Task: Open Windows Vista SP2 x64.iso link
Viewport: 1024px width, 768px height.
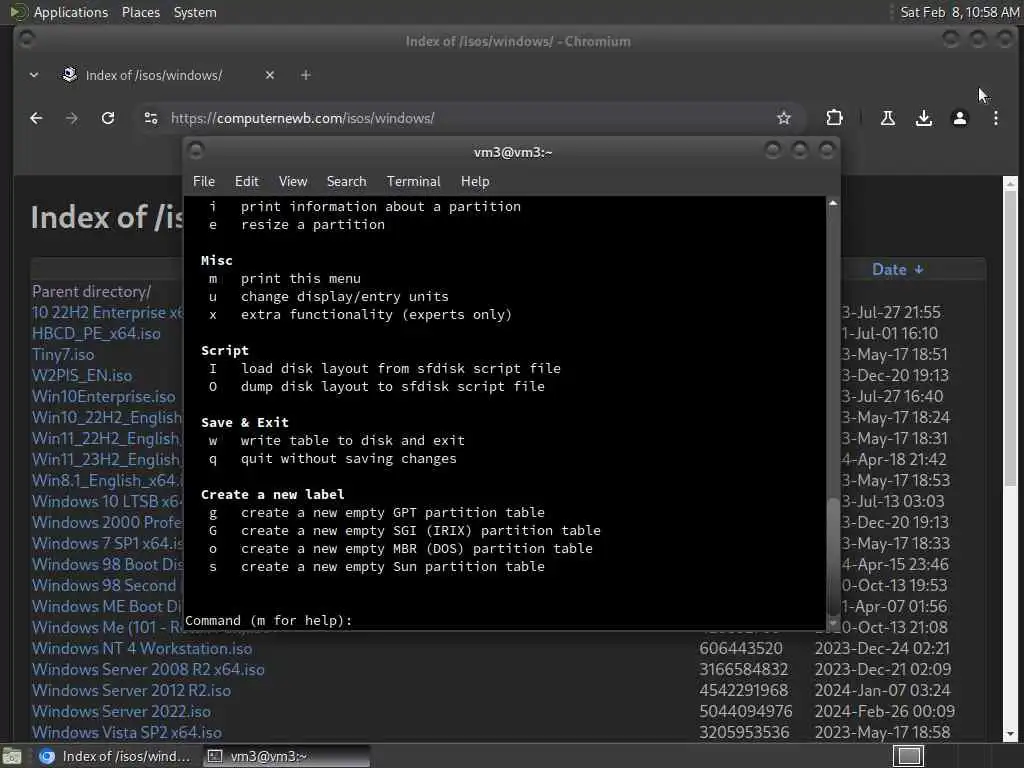Action: [x=127, y=732]
